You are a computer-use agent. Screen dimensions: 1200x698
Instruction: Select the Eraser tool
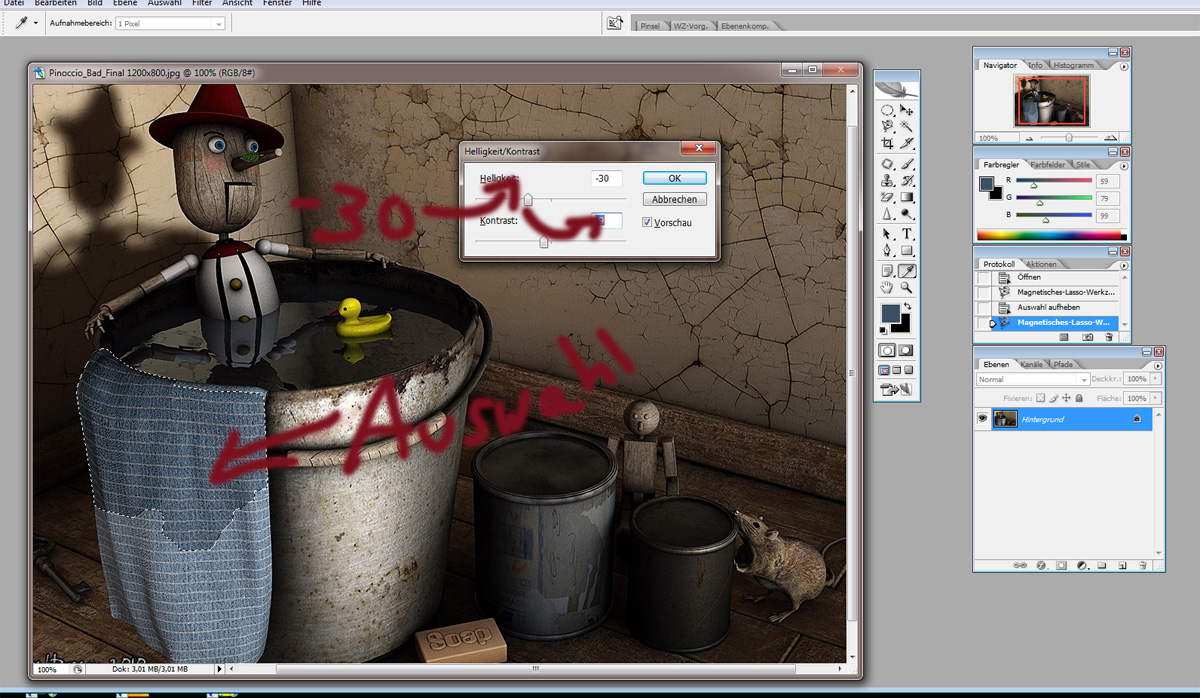[x=888, y=197]
